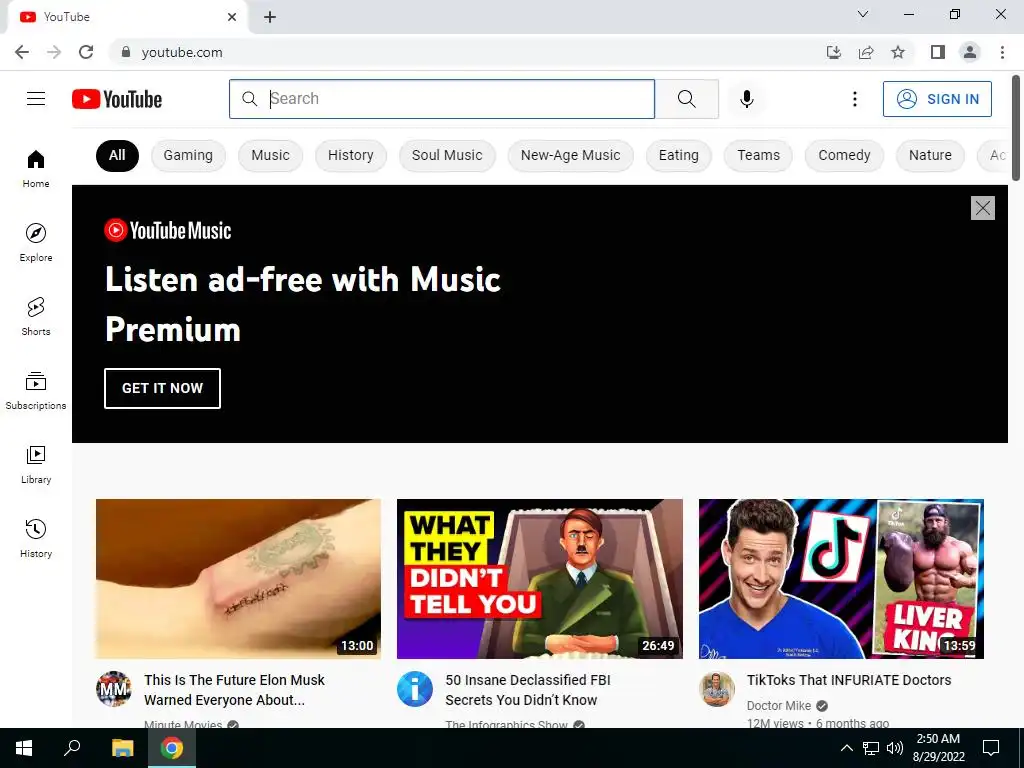1024x768 pixels.
Task: Click the 13:00 video thumbnail
Action: tap(238, 579)
